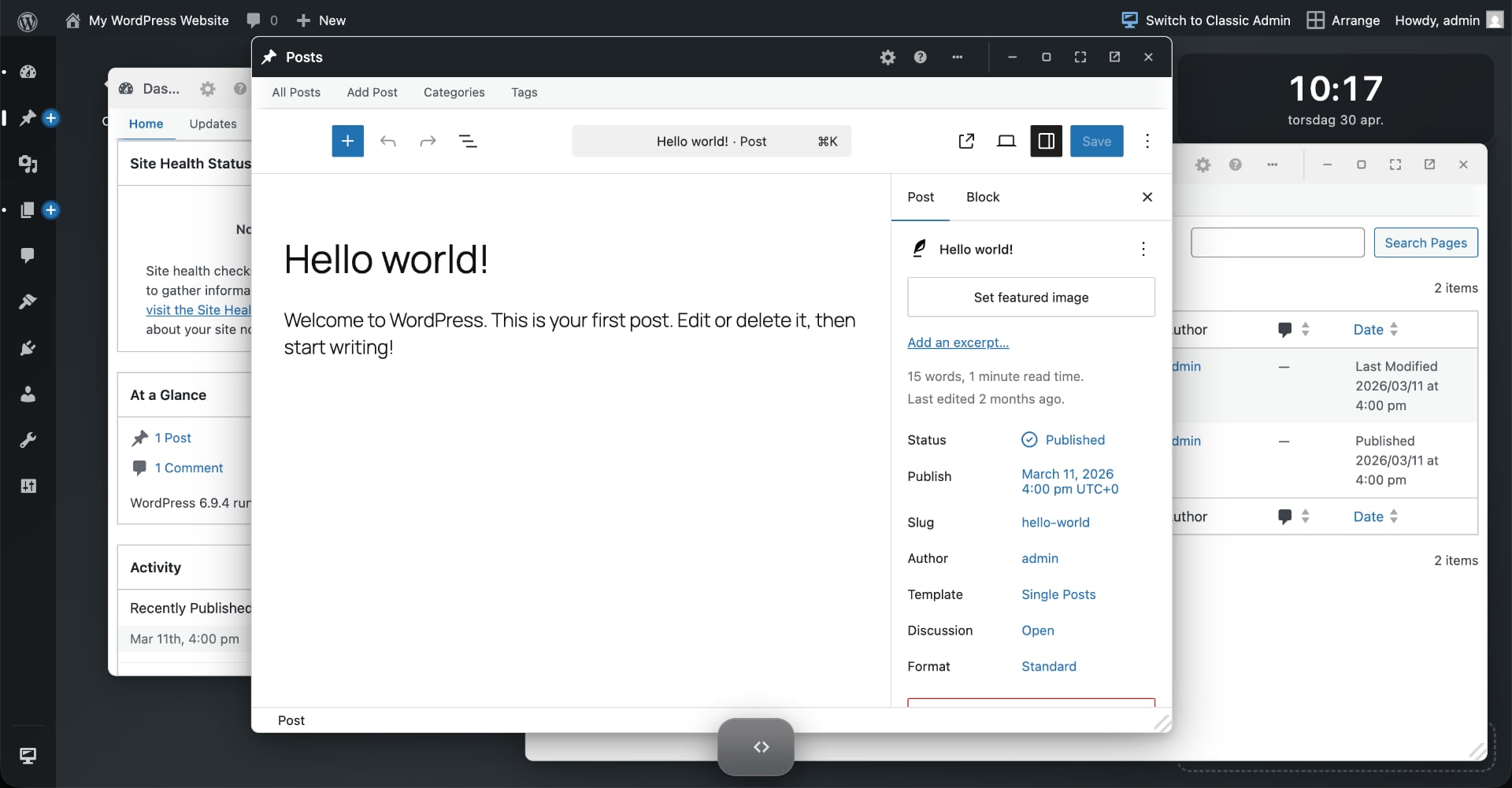Screen dimensions: 1512x788
Task: Change the Standard post format
Action: click(x=1048, y=666)
